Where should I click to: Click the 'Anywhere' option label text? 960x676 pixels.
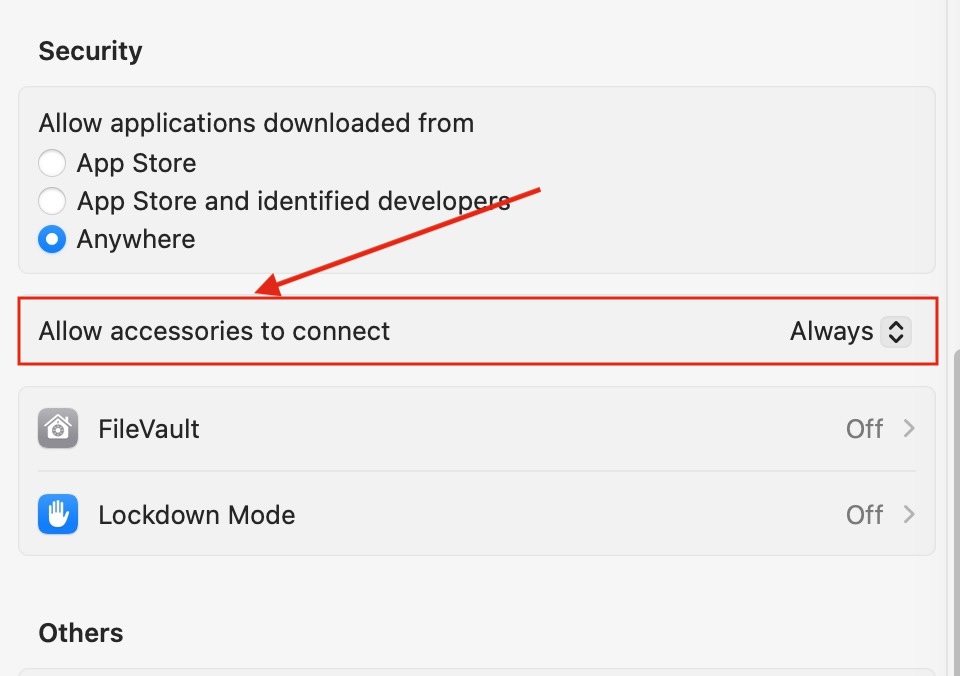pos(136,240)
